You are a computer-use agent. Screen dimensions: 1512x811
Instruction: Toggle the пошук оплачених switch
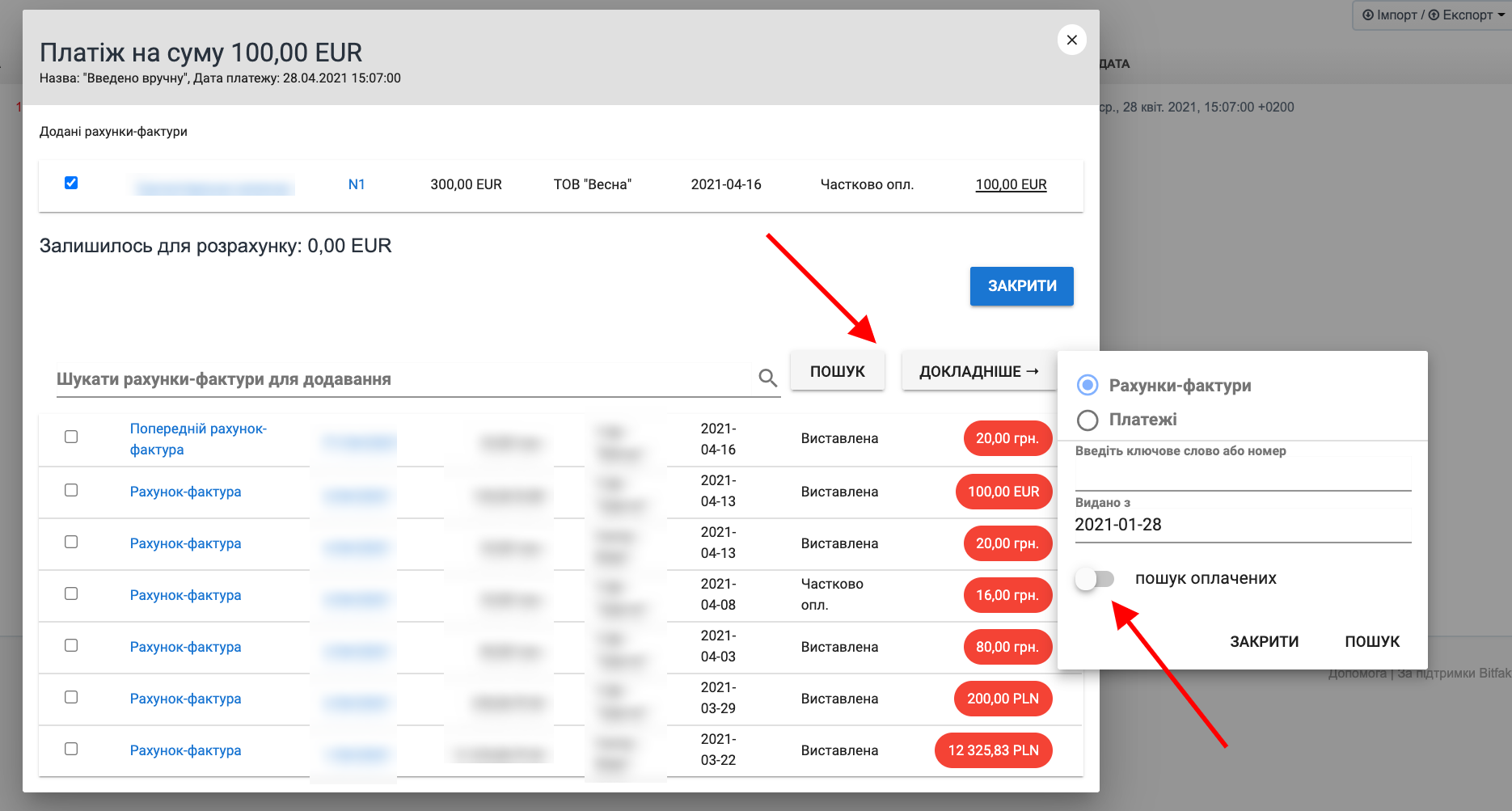tap(1095, 578)
